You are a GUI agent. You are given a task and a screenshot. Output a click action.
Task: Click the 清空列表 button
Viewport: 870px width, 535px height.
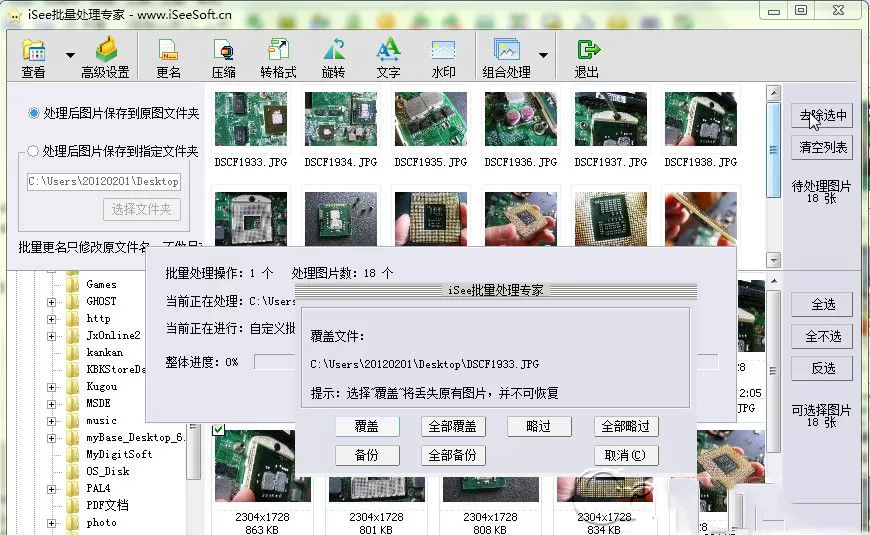click(822, 148)
